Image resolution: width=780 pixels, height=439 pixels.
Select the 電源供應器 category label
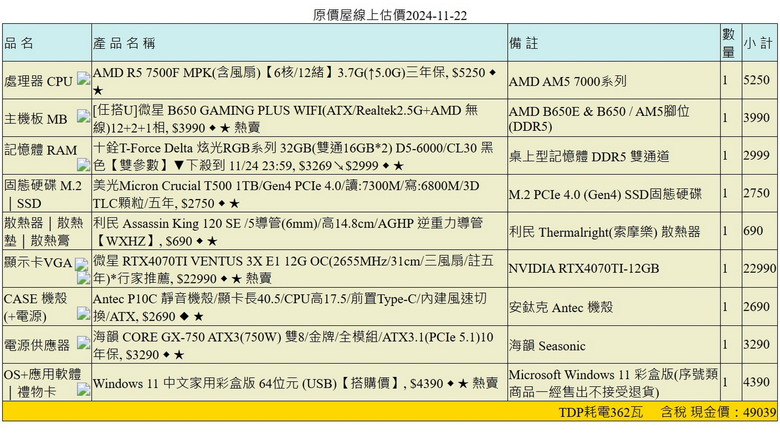click(37, 345)
